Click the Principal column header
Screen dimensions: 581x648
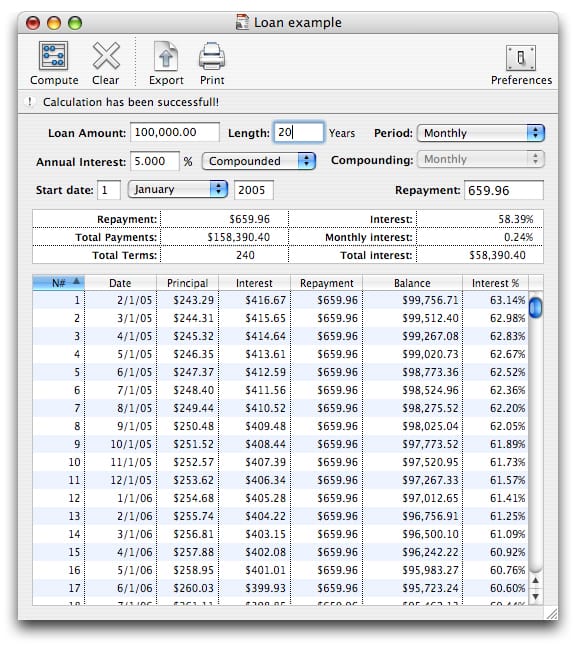187,283
